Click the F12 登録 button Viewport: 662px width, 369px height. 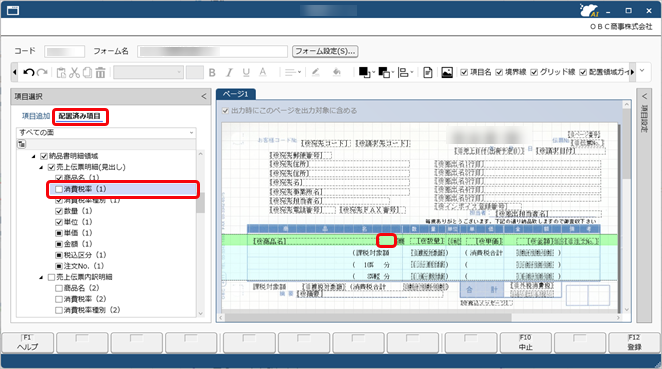(634, 342)
